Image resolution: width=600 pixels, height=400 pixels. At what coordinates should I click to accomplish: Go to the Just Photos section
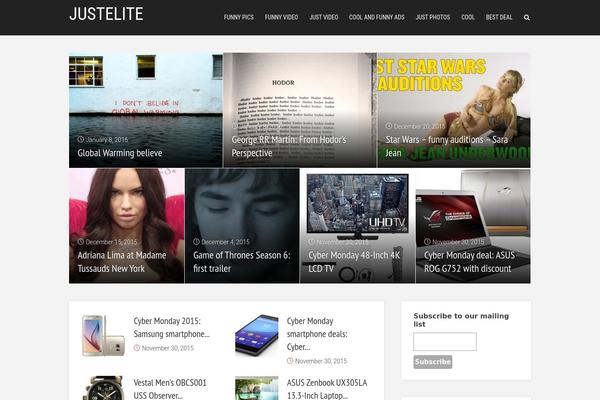(433, 17)
